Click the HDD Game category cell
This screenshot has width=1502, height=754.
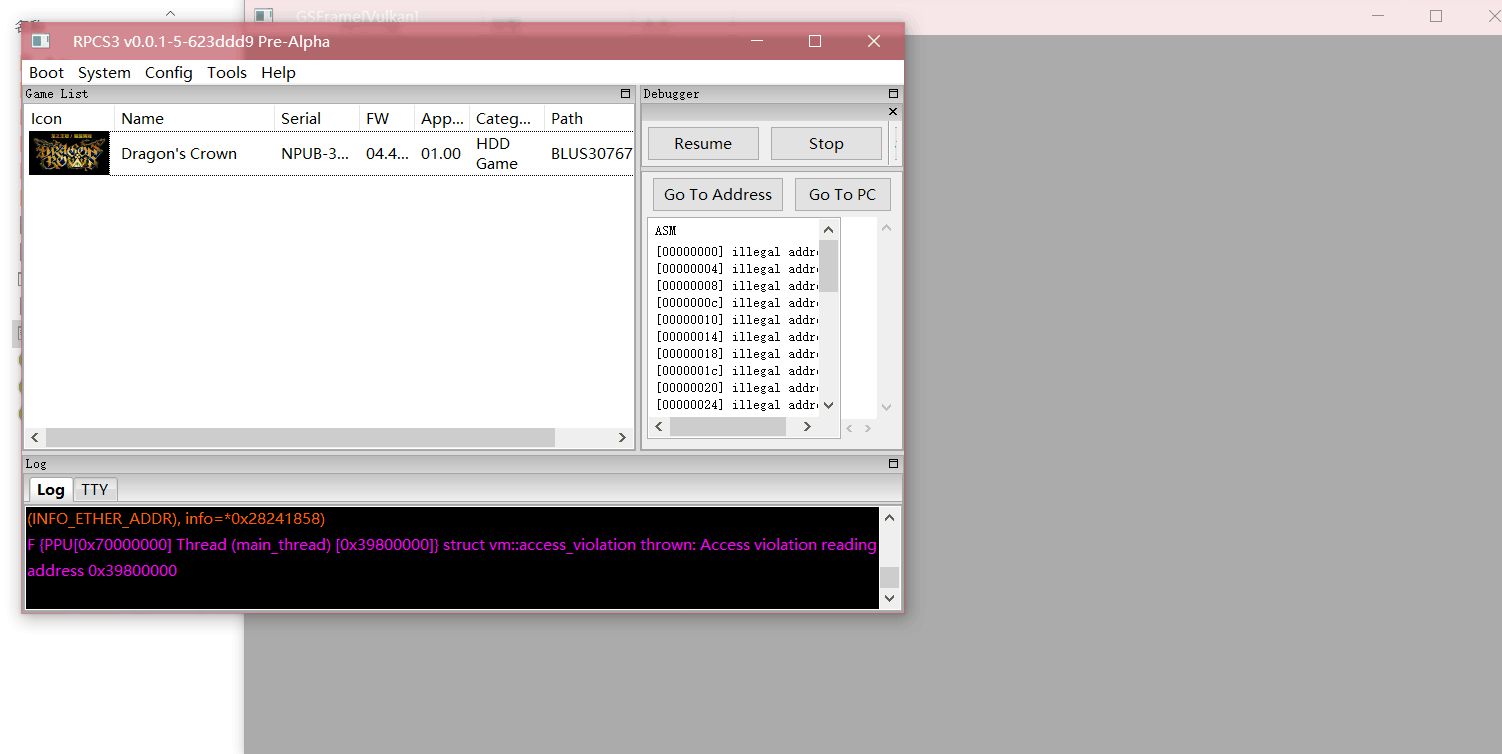tap(497, 154)
